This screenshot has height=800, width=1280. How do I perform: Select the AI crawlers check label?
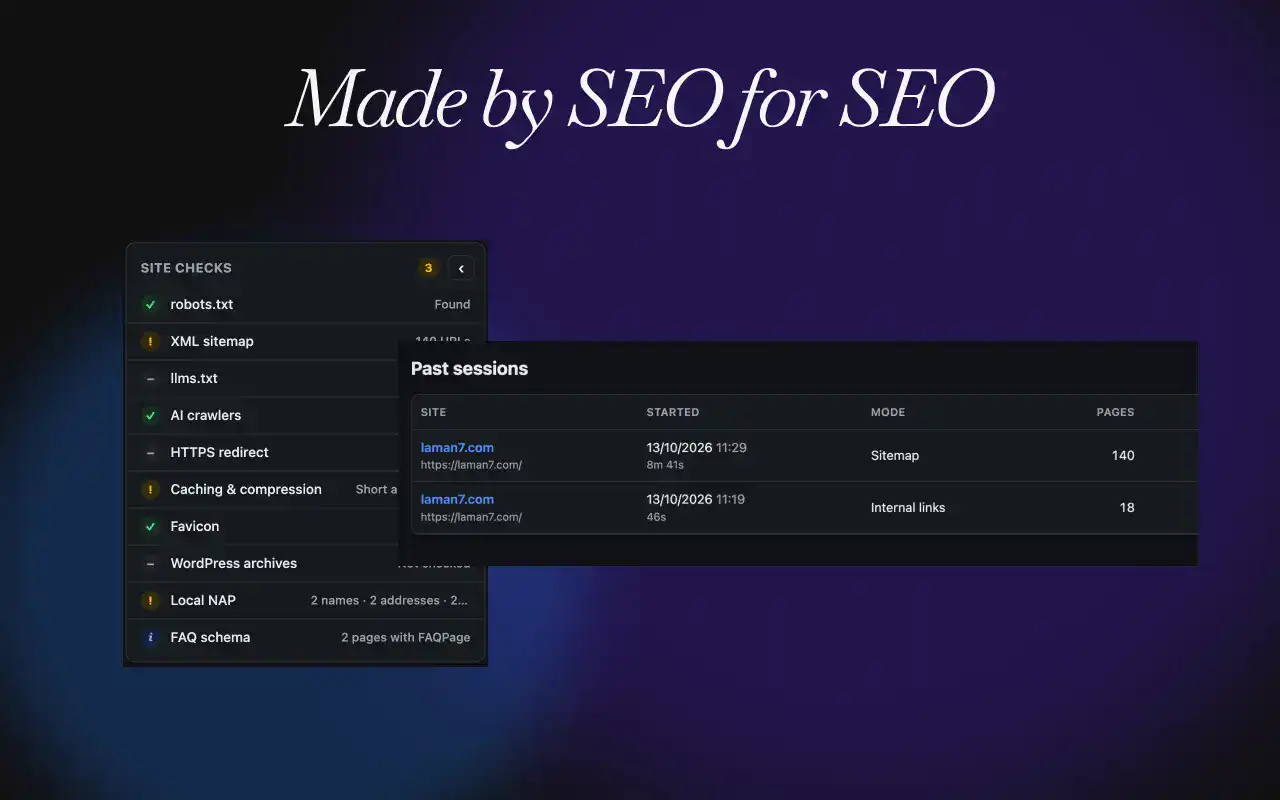pos(206,415)
